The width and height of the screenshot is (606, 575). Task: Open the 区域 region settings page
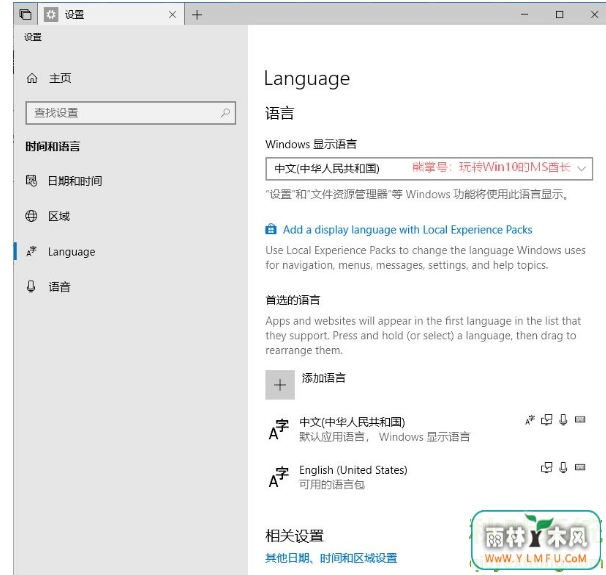[59, 216]
